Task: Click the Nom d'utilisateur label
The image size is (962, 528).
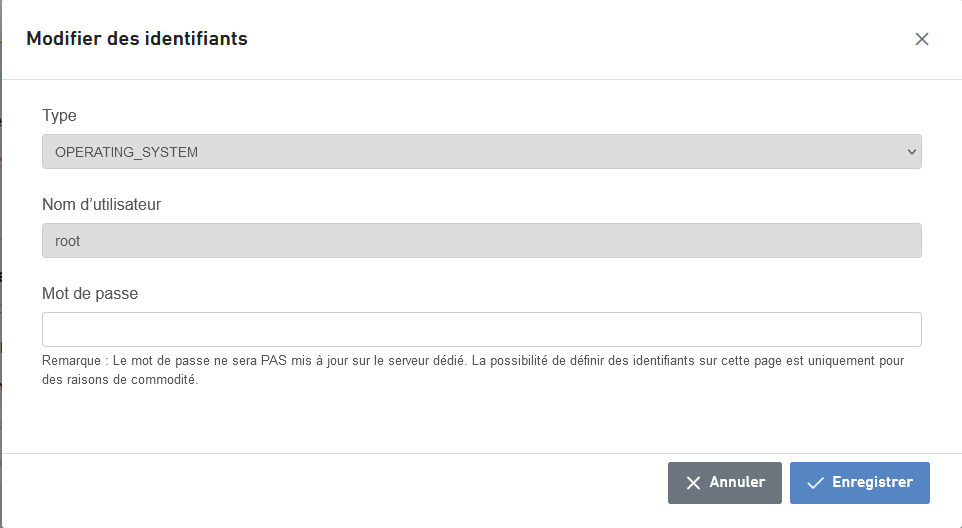Action: 101,204
